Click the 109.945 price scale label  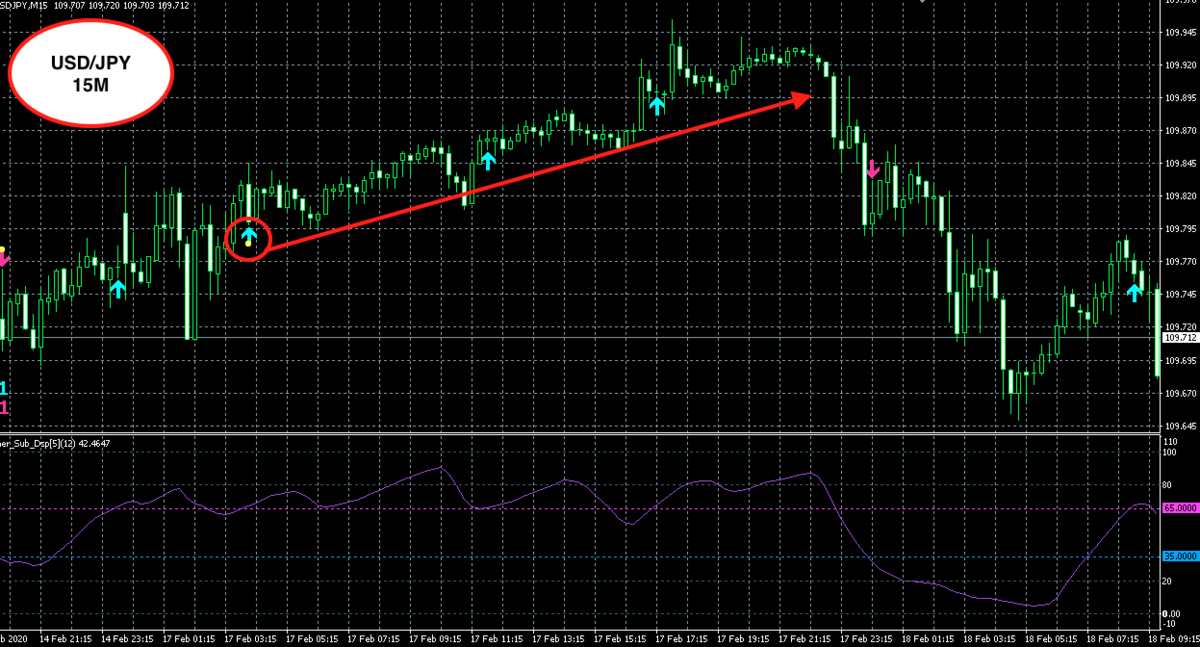tap(1179, 32)
